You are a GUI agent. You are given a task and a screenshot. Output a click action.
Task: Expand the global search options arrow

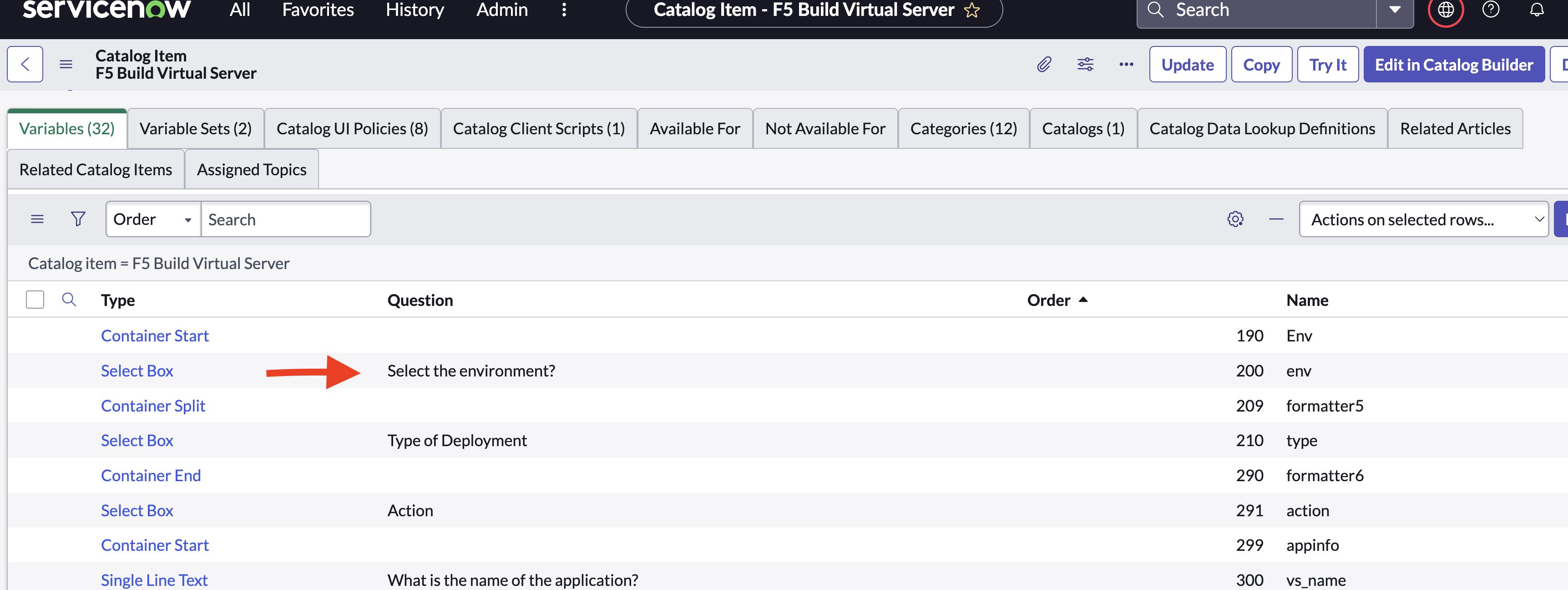(x=1395, y=10)
